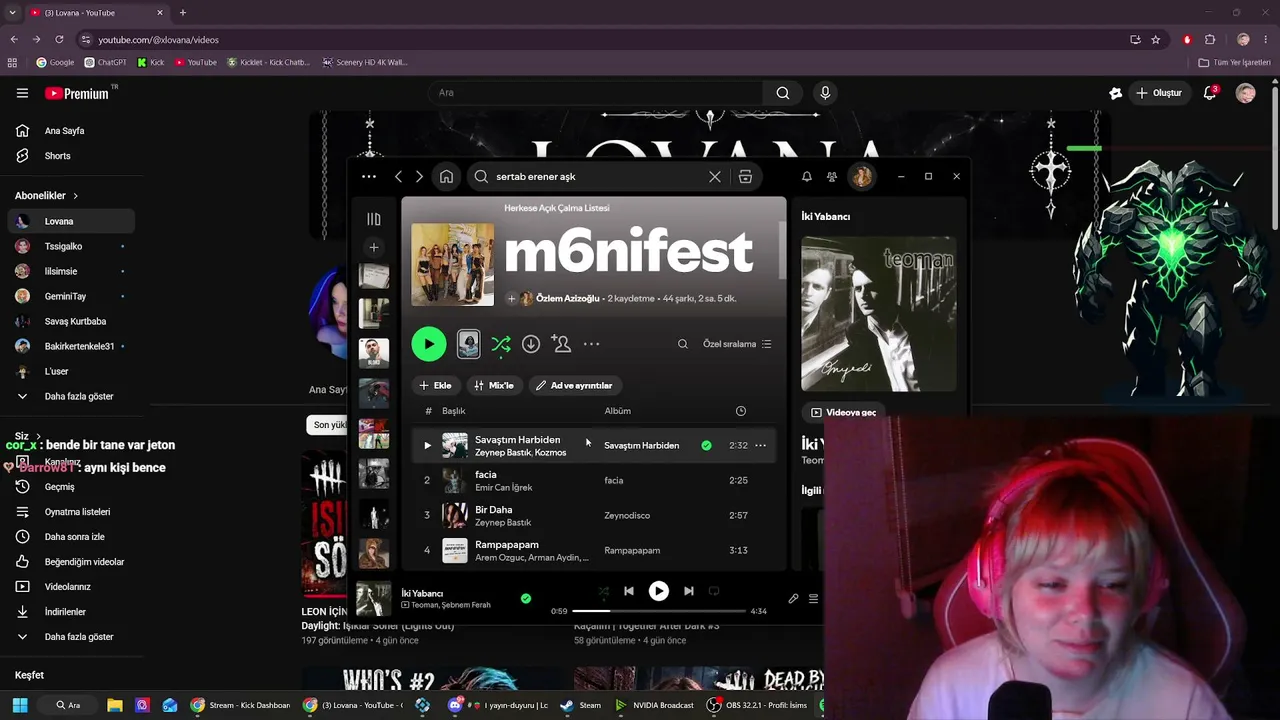This screenshot has height=720, width=1280.
Task: Play the m6nifest playlist
Action: click(429, 344)
